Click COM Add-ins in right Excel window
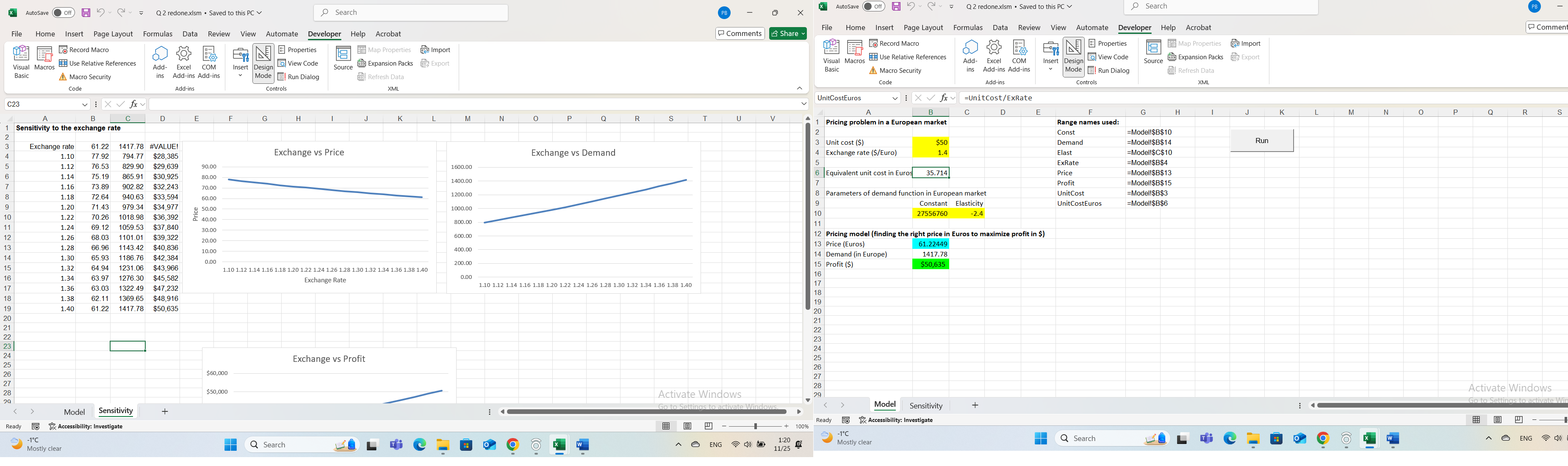Screen dimensions: 1568x466 1019,55
